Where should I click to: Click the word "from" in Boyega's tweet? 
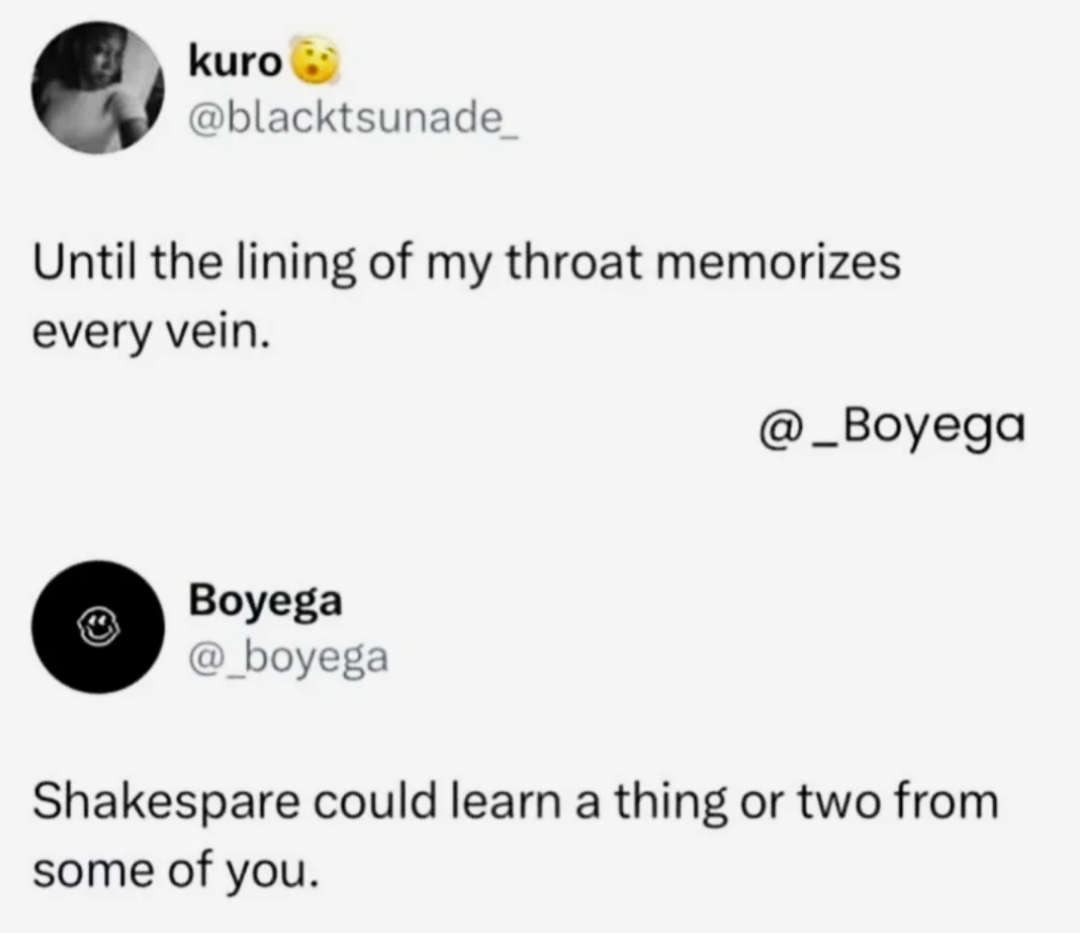pyautogui.click(x=953, y=803)
